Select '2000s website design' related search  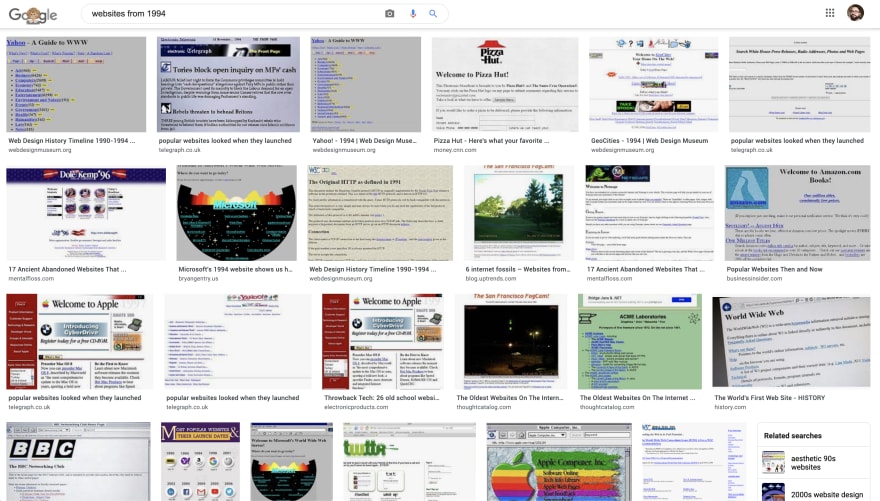(x=814, y=492)
